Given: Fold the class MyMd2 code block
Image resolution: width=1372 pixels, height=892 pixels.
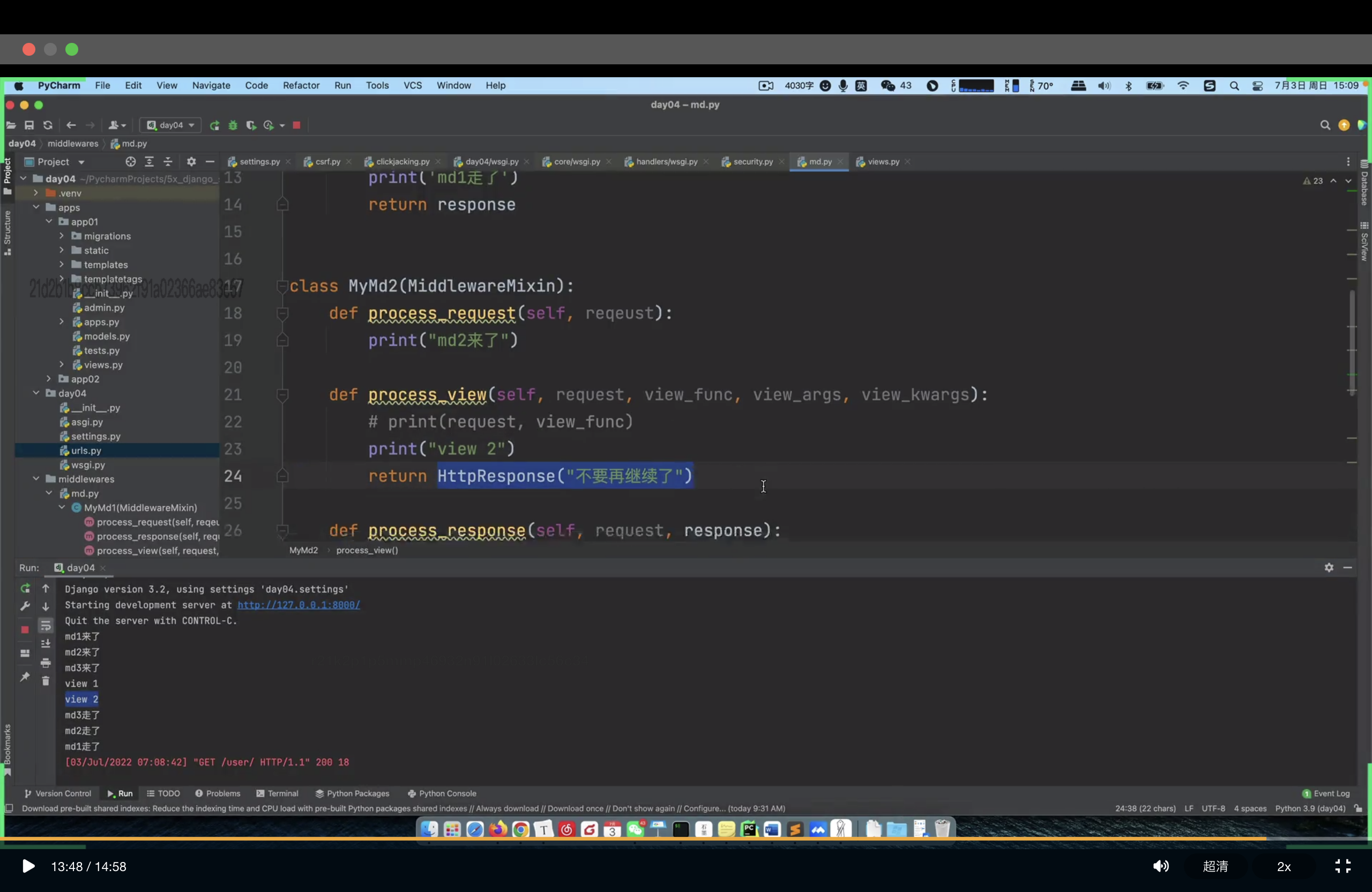Looking at the screenshot, I should pyautogui.click(x=282, y=286).
